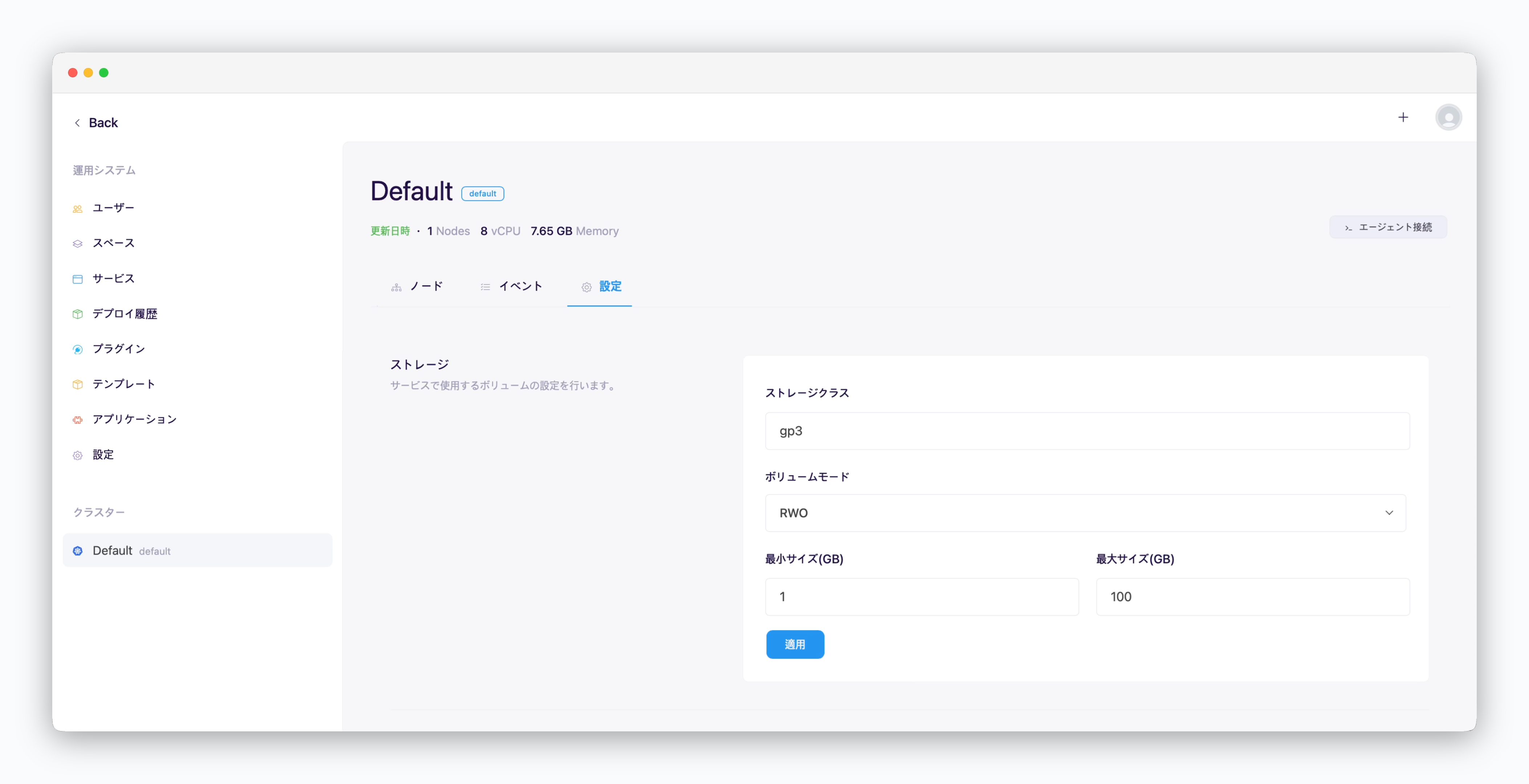1529x784 pixels.
Task: Click the 最小サイズ(GB) input field
Action: coord(922,597)
